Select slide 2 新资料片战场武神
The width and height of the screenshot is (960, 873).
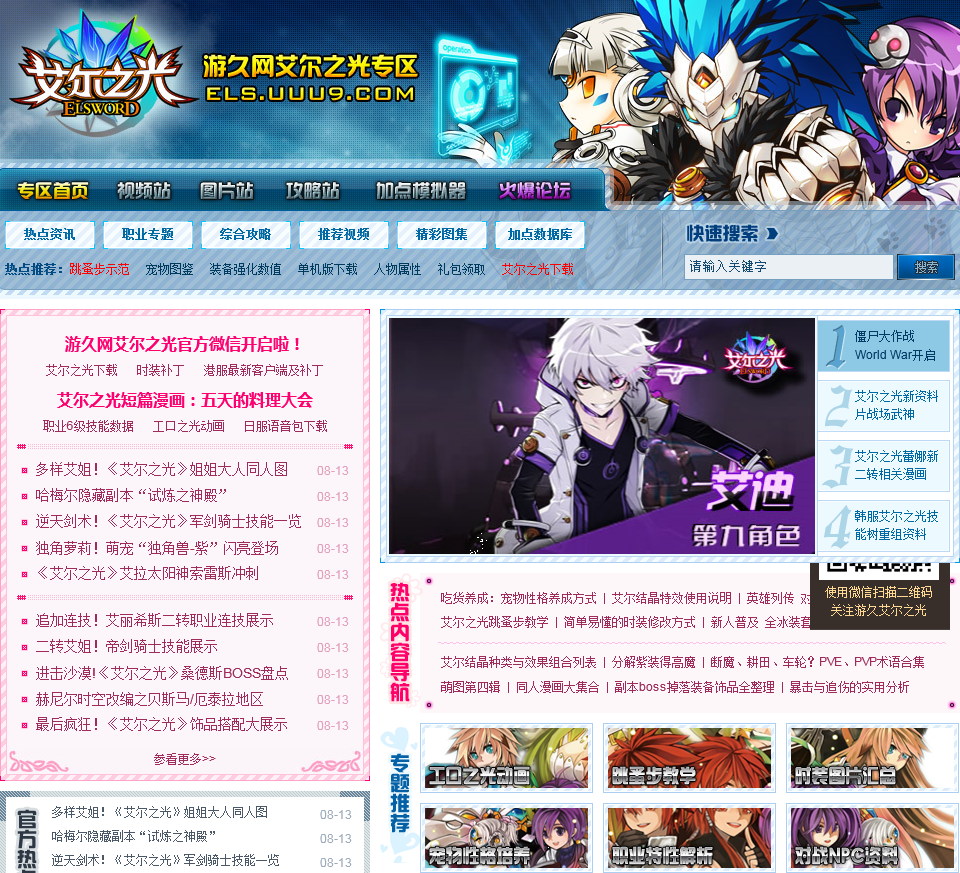pos(883,405)
